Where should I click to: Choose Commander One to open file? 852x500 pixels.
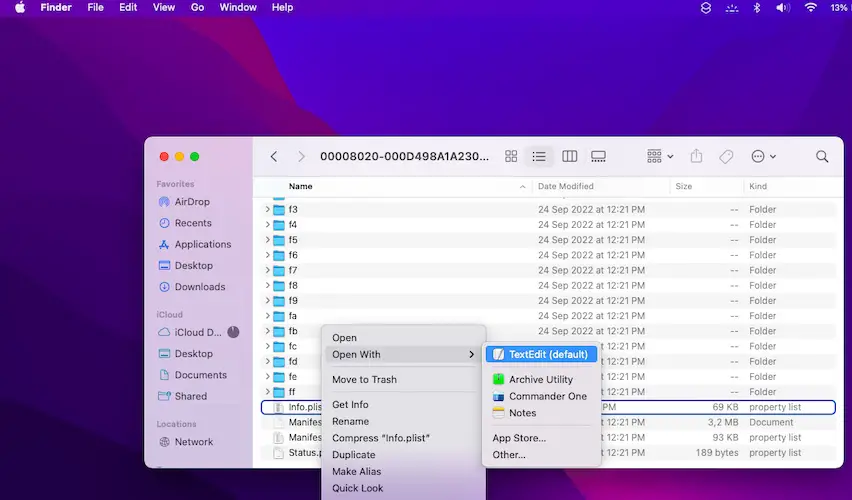547,397
